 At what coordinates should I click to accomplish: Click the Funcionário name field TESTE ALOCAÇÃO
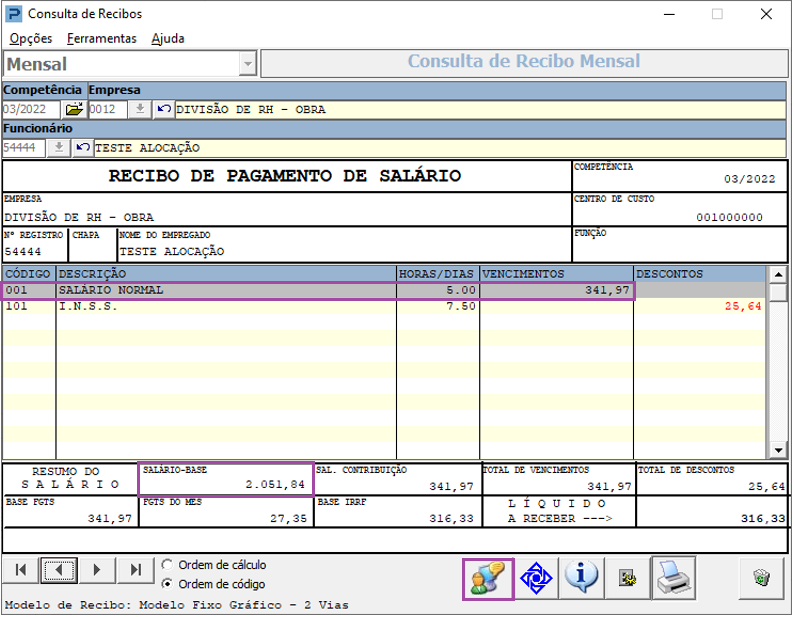pos(440,148)
